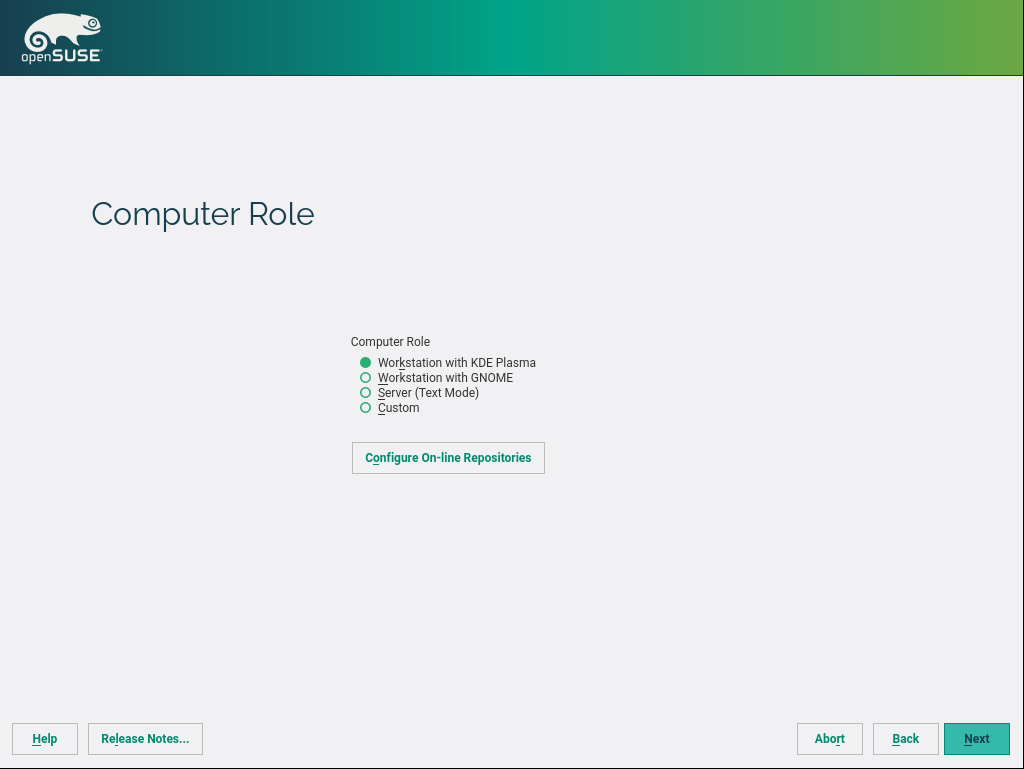The image size is (1024, 769).
Task: Pick the Custom role radio button
Action: (366, 408)
